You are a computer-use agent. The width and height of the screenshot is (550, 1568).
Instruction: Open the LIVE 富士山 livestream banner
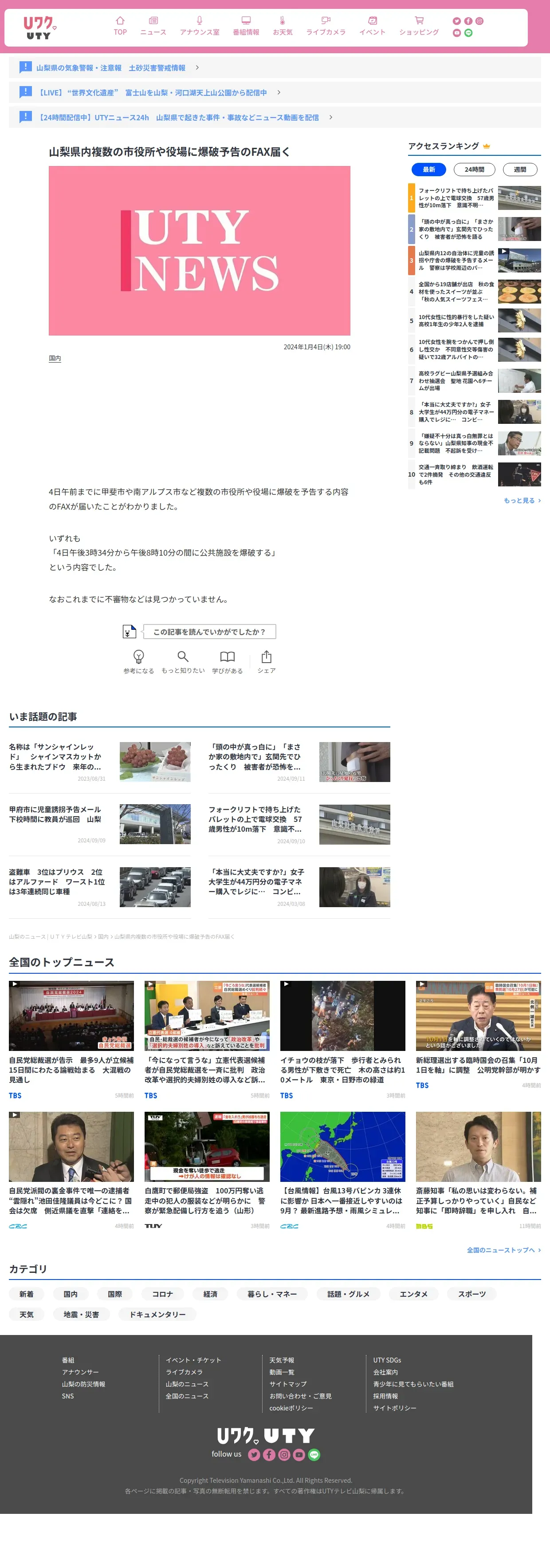click(275, 92)
